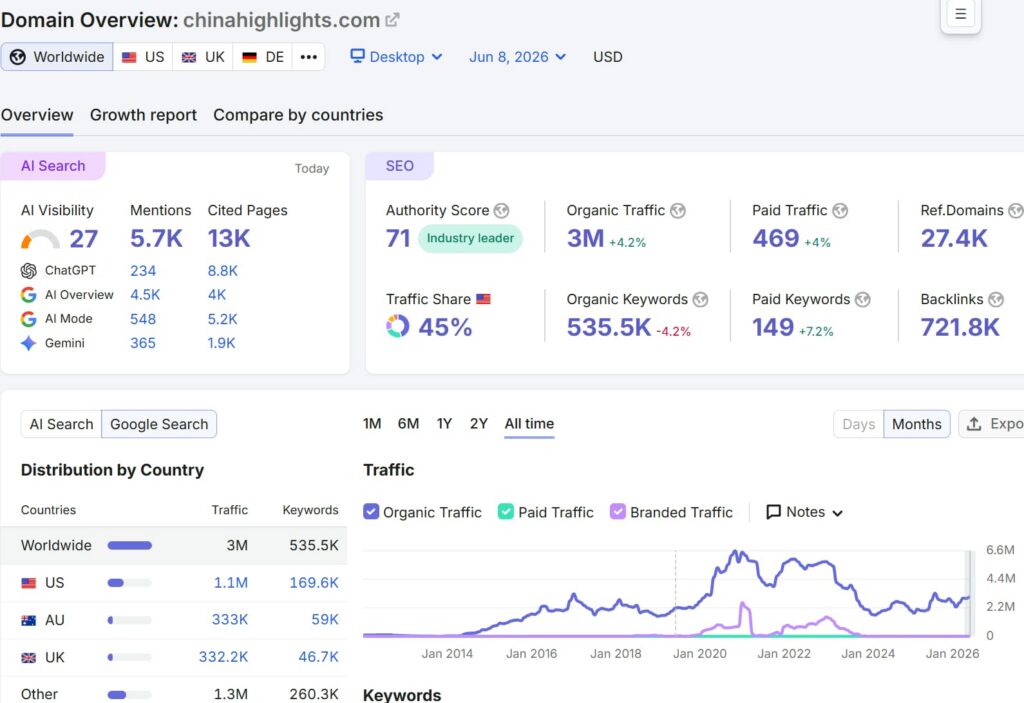Click the Desktop monitor icon
This screenshot has width=1024, height=703.
click(357, 56)
